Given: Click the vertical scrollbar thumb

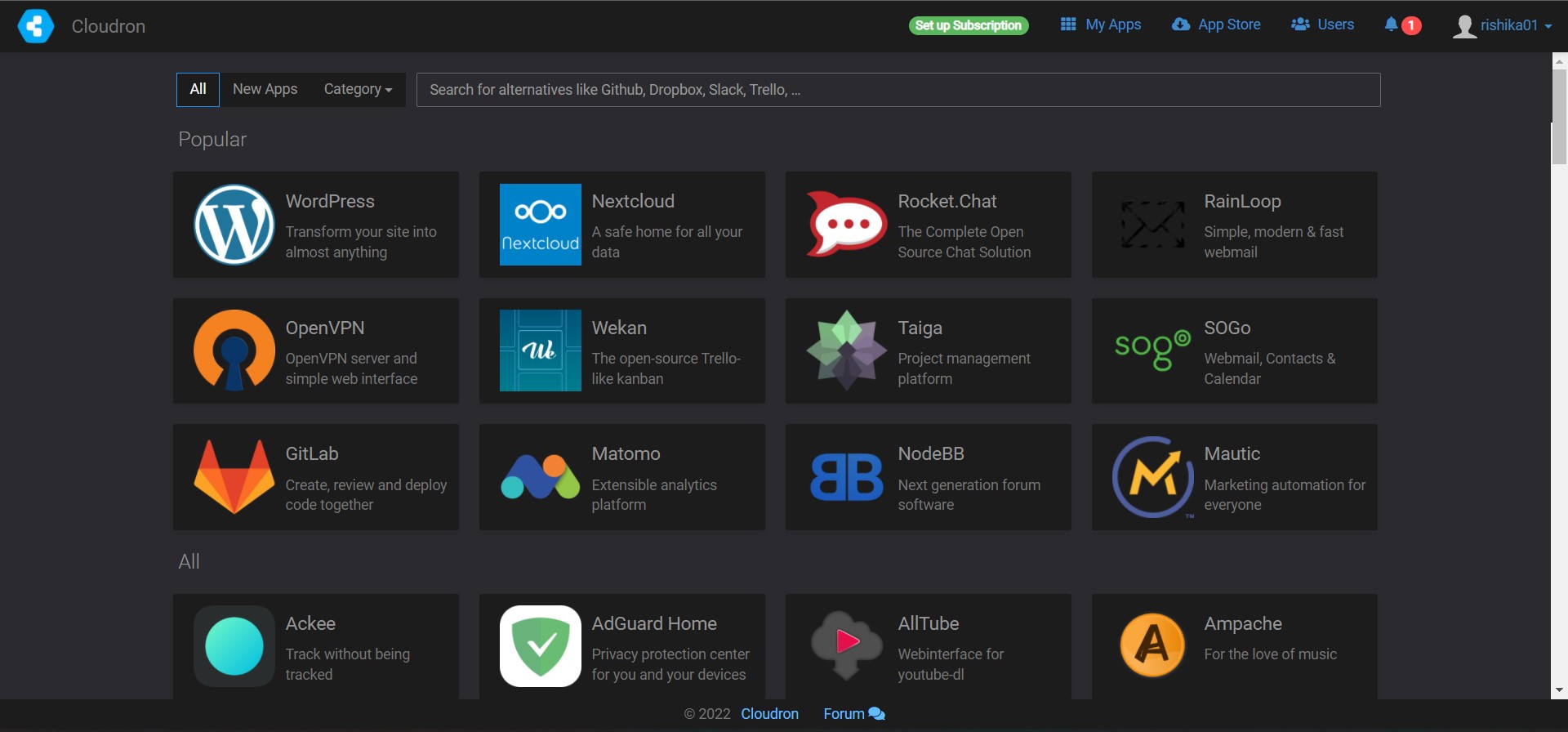Looking at the screenshot, I should [x=1559, y=117].
